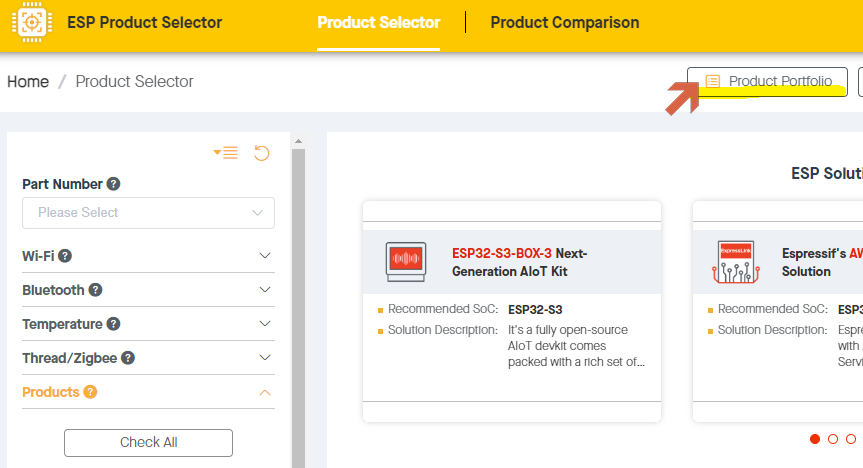Open the Product Portfolio button
Viewport: 863px width, 468px height.
767,81
